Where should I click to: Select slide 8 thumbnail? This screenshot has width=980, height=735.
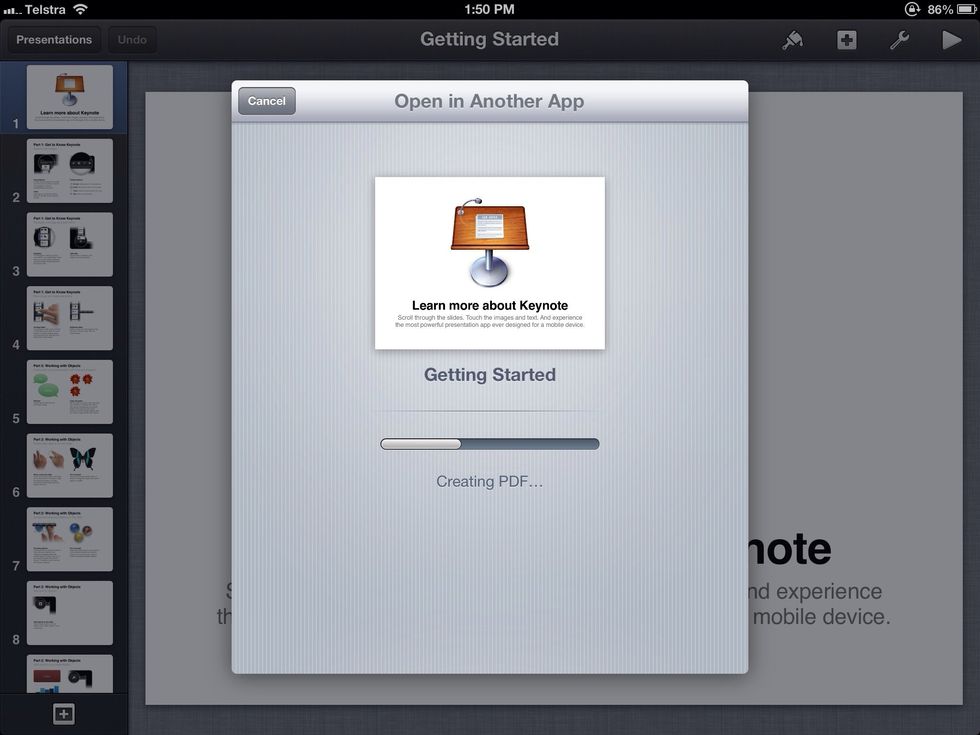pyautogui.click(x=69, y=613)
